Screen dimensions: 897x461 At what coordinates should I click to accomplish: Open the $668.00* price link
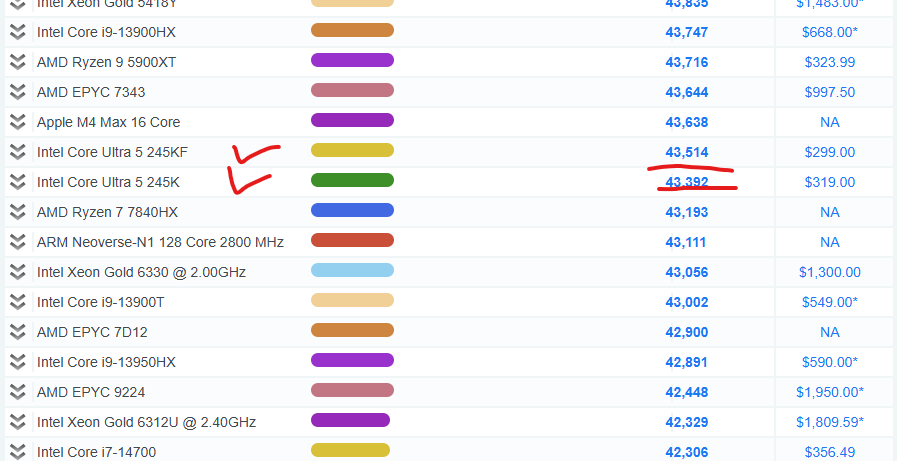click(829, 33)
